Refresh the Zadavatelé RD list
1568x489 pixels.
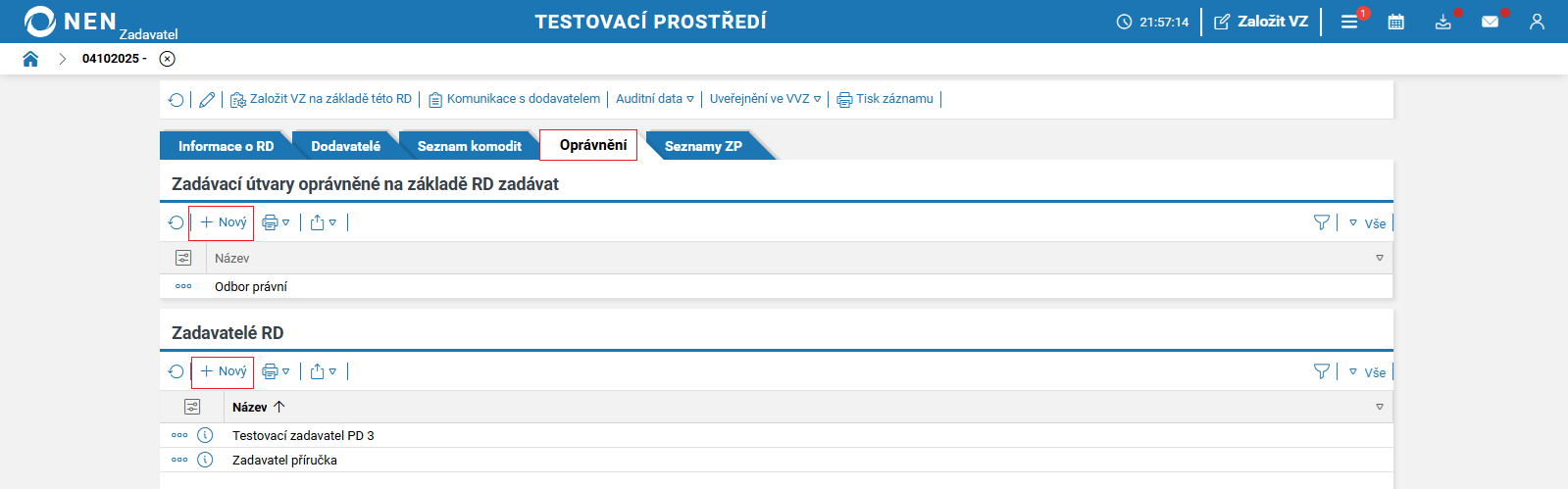[x=177, y=371]
